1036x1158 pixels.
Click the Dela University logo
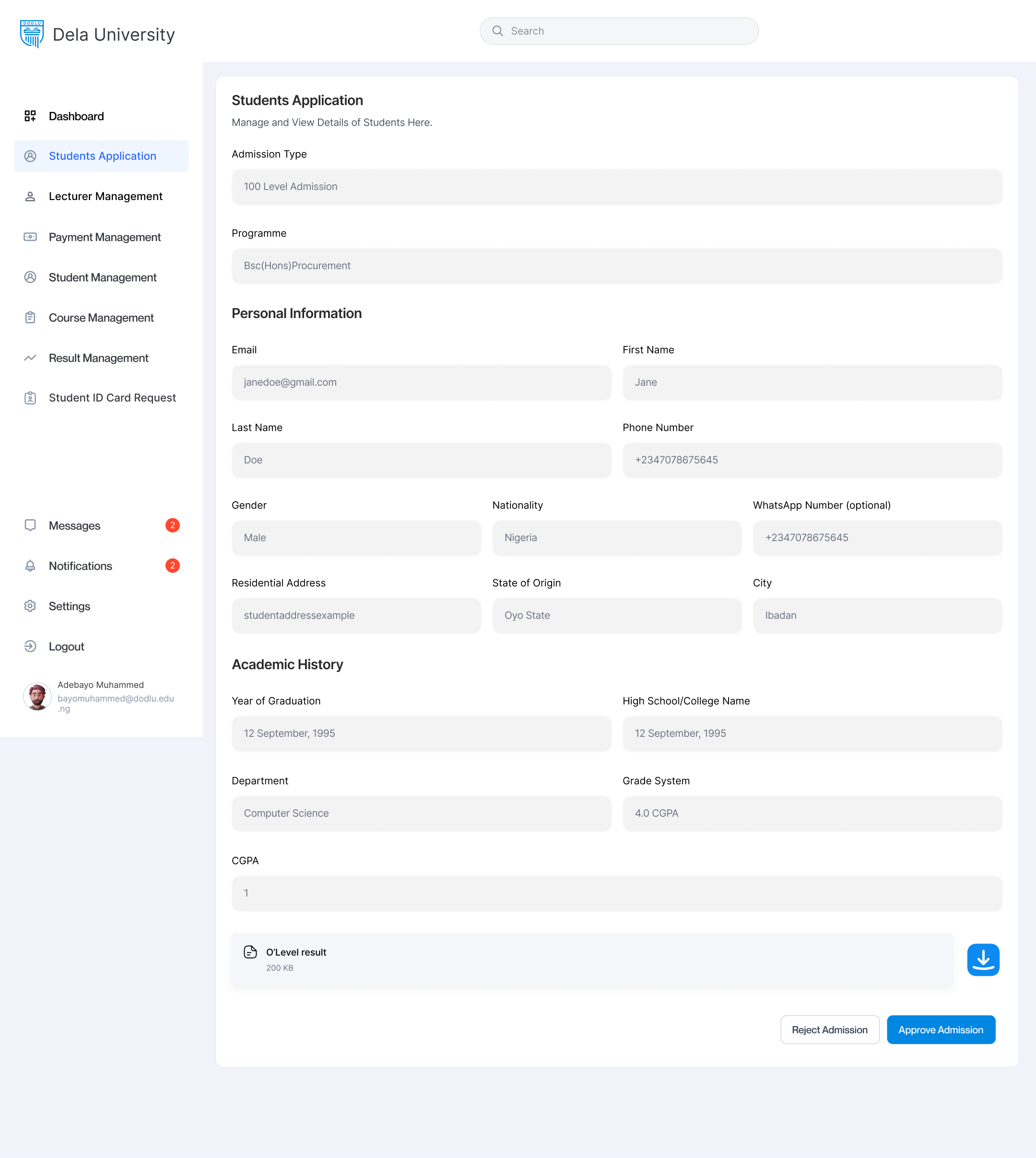pyautogui.click(x=33, y=33)
